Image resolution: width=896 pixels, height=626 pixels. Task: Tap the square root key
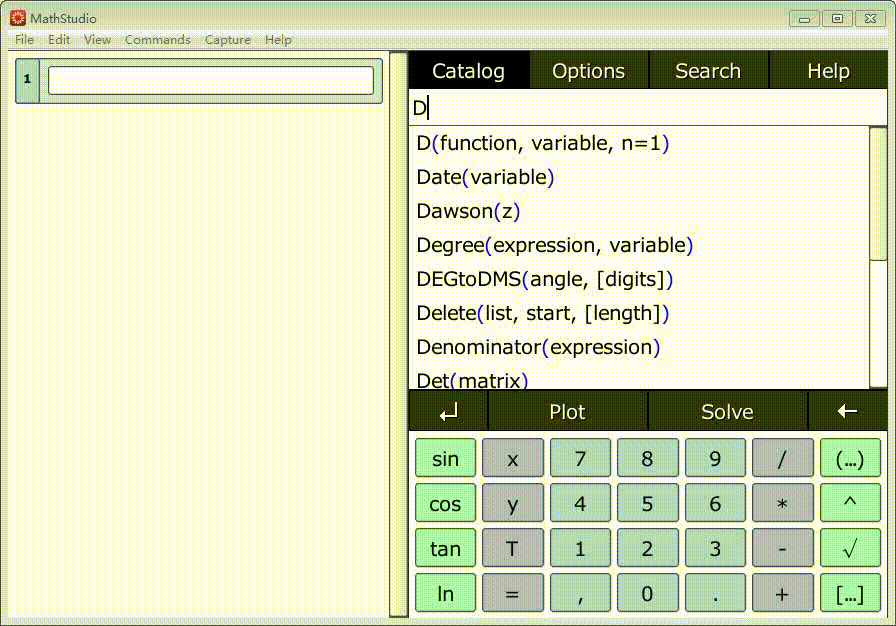(850, 548)
